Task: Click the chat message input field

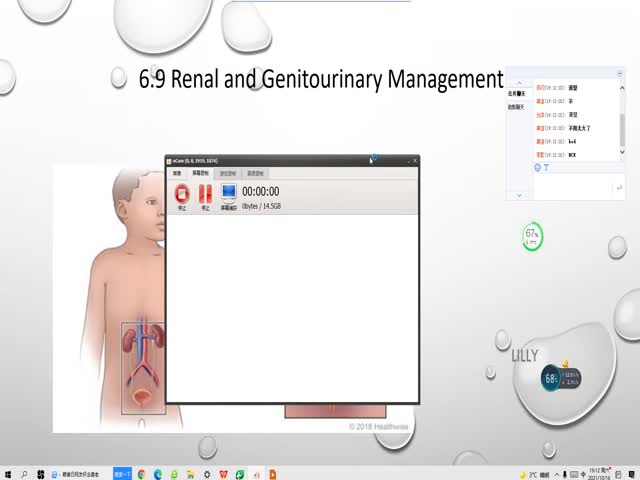Action: tap(573, 187)
